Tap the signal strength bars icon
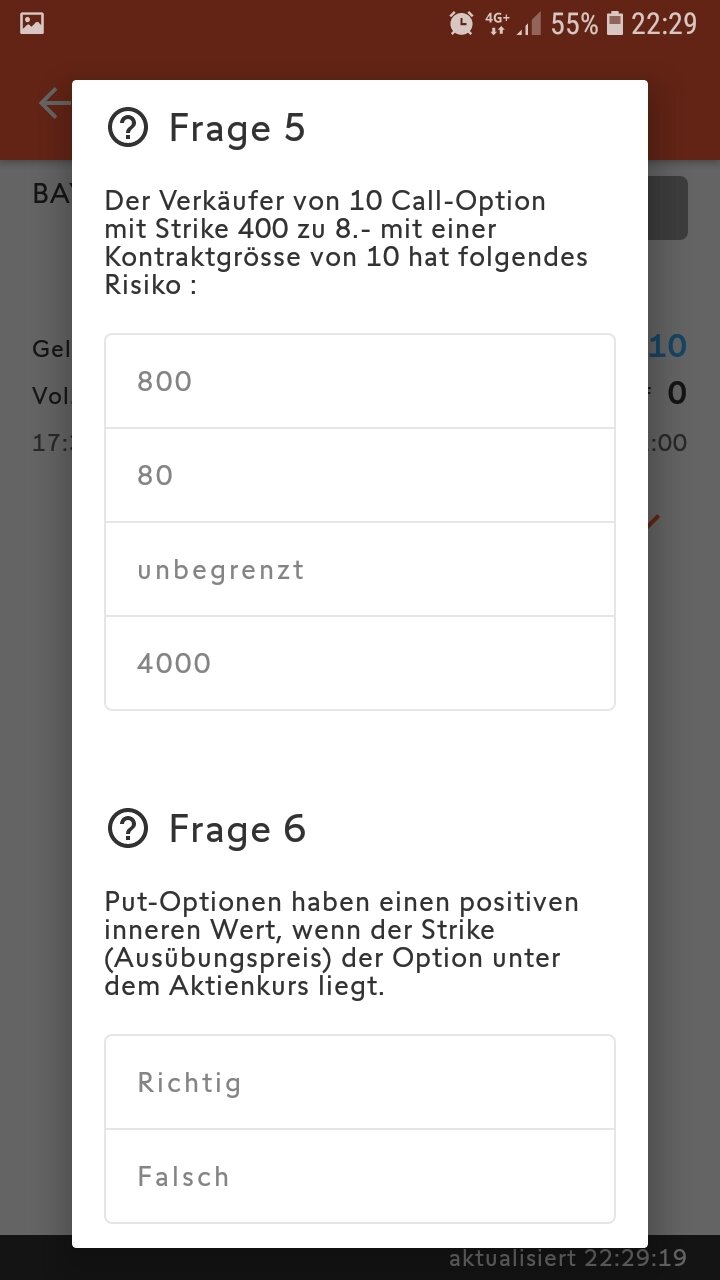 [x=529, y=24]
